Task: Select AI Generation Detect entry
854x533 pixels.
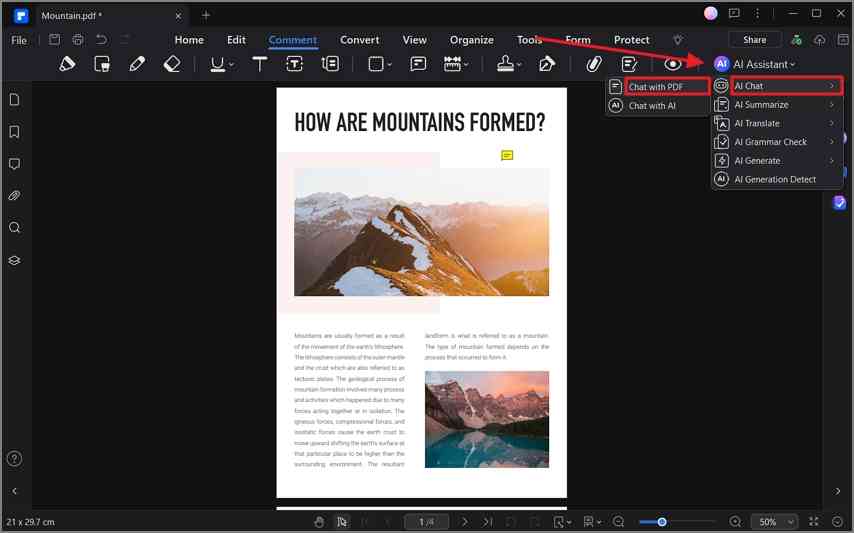Action: [x=777, y=179]
